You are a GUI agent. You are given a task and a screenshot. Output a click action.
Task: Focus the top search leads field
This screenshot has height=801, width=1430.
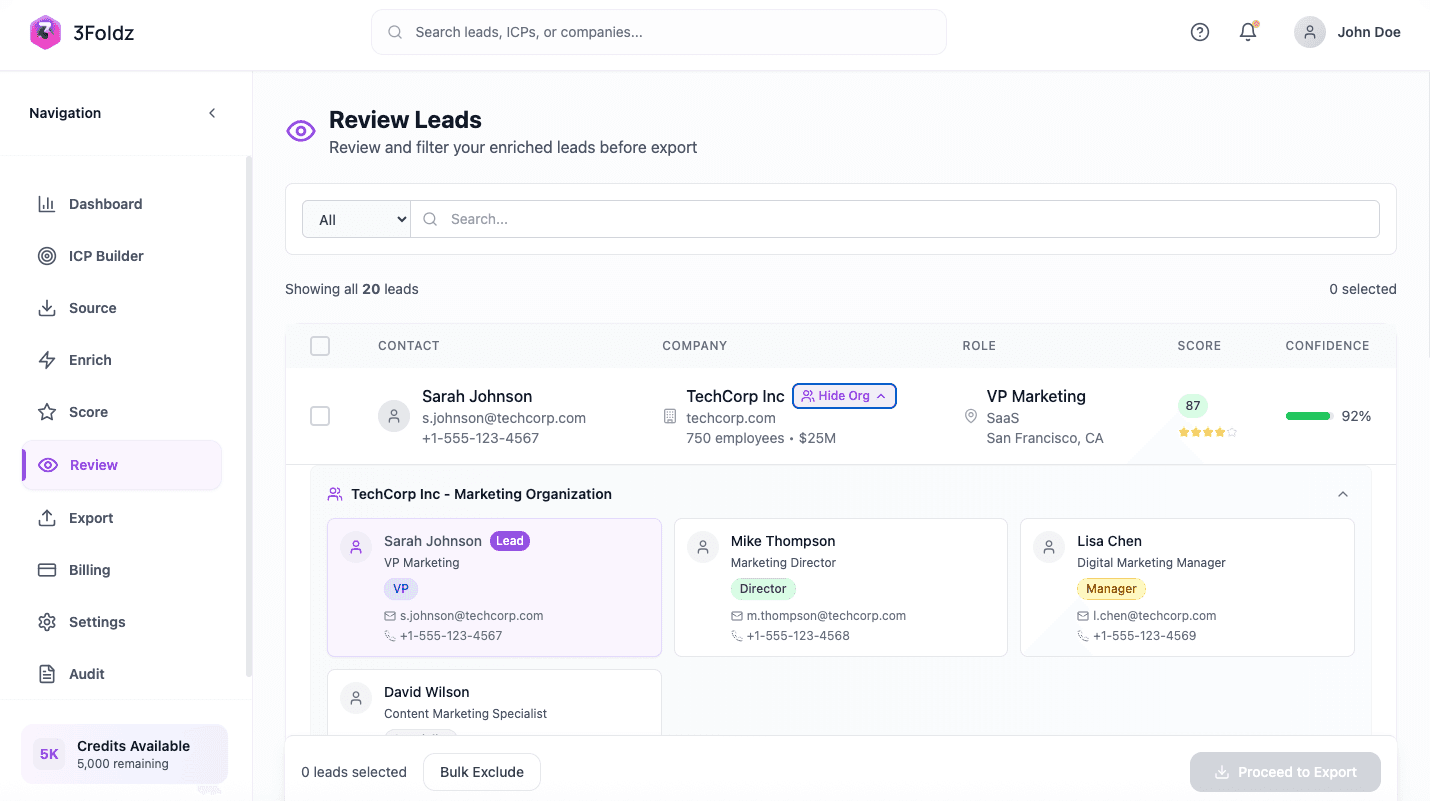[x=659, y=32]
